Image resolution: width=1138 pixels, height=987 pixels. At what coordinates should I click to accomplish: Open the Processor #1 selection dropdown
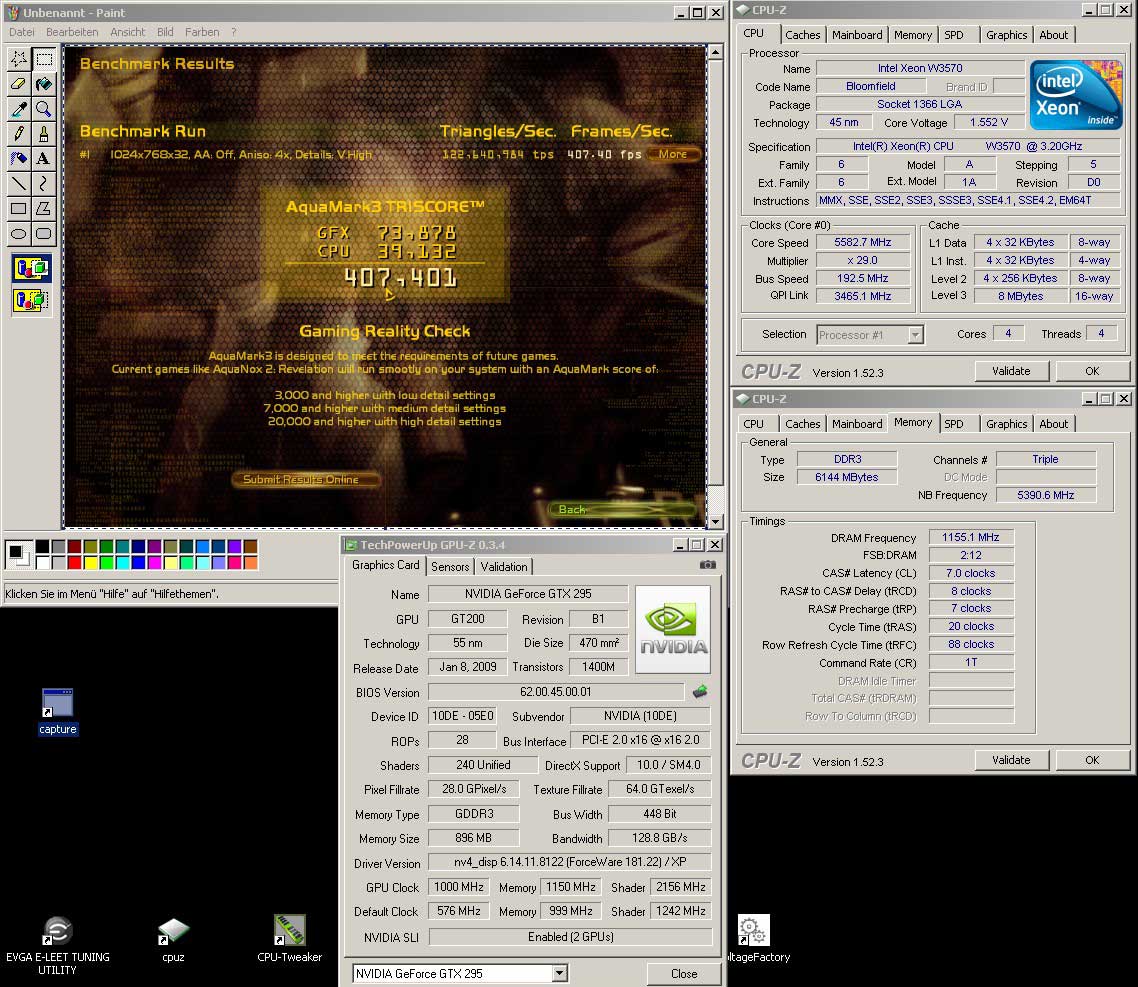point(915,335)
